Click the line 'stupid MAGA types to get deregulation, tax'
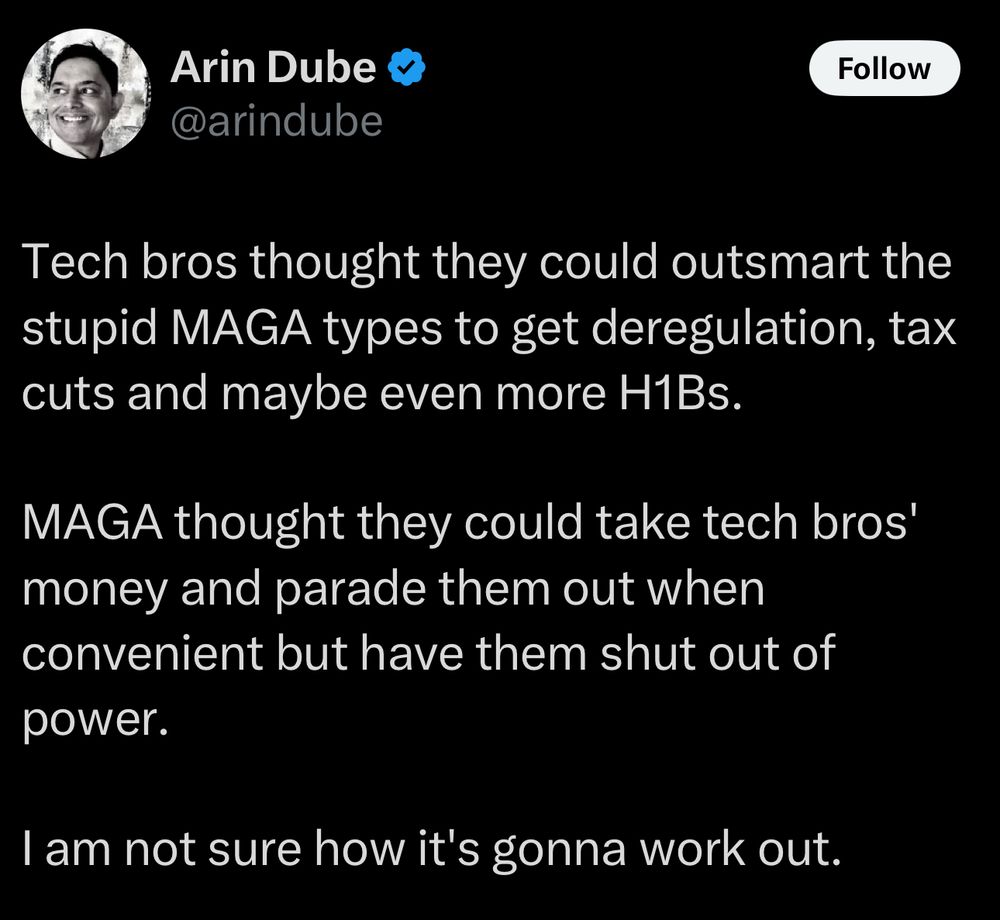 click(x=489, y=329)
